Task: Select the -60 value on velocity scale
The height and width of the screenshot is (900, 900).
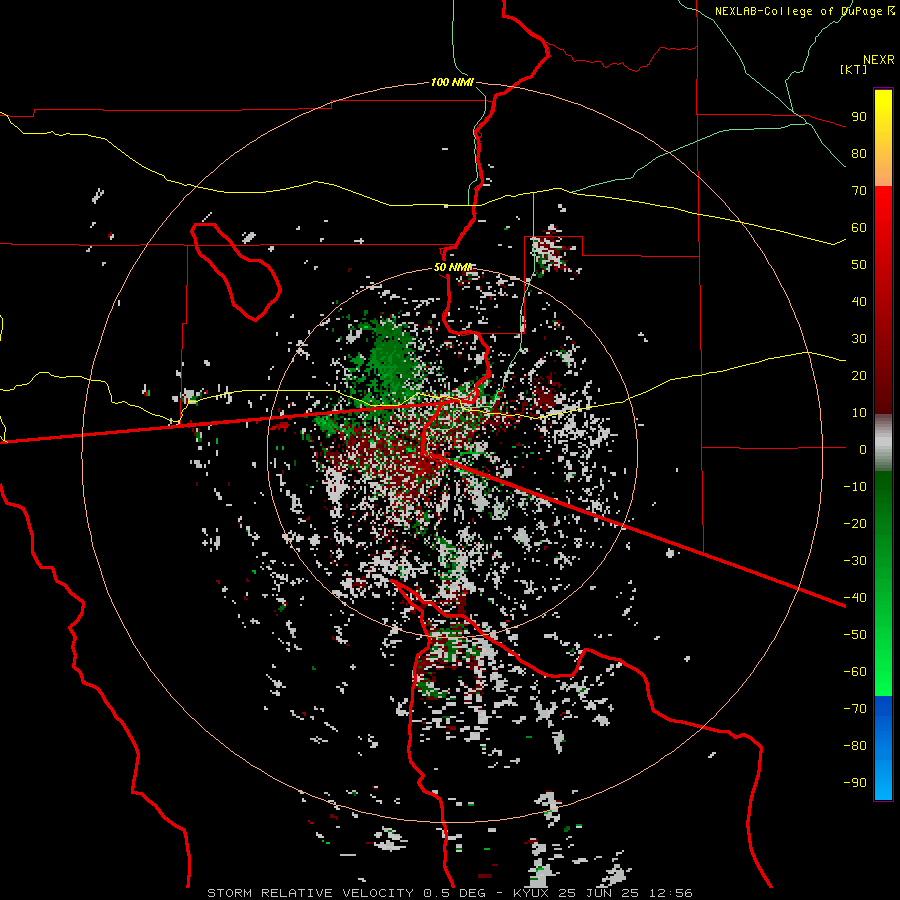Action: click(855, 672)
